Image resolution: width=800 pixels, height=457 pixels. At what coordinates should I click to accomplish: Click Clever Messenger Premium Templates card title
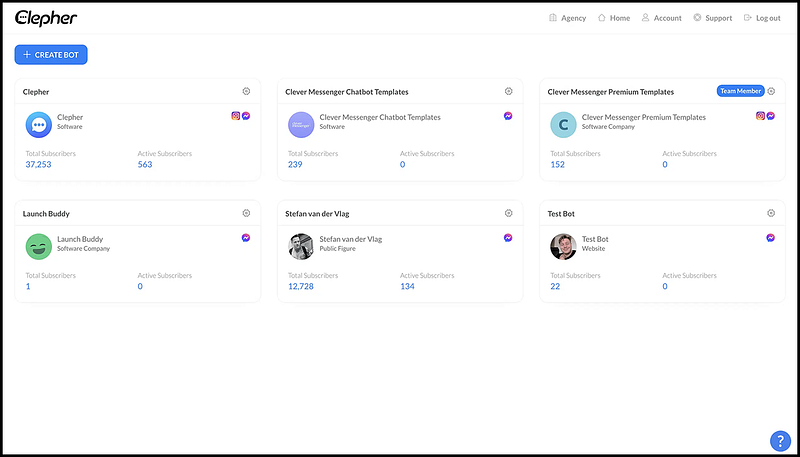point(611,92)
